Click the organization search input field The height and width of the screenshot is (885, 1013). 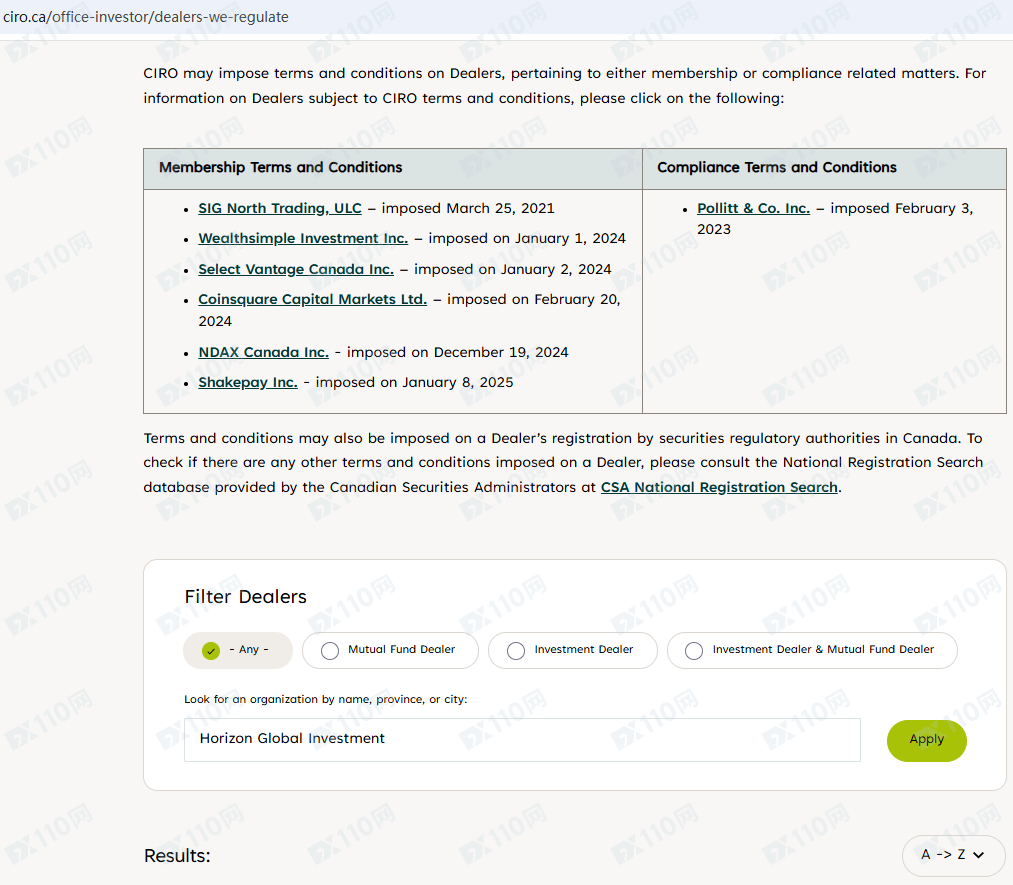(x=521, y=739)
